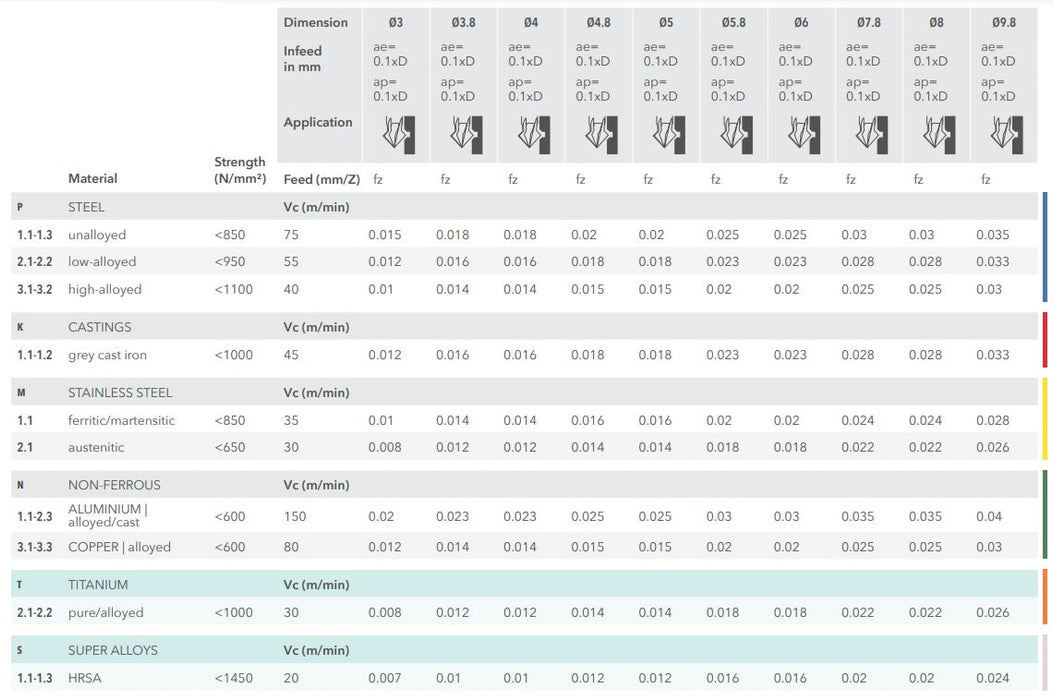
Task: Click the application milling icon under Ø4.8
Action: coord(601,134)
